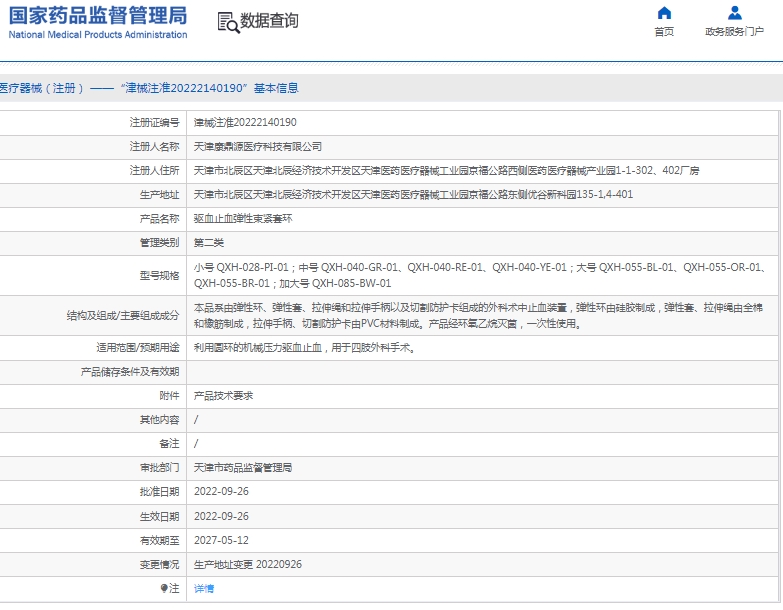Image resolution: width=783 pixels, height=610 pixels.
Task: Click National Medical Products Administration subtitle
Action: point(98,35)
